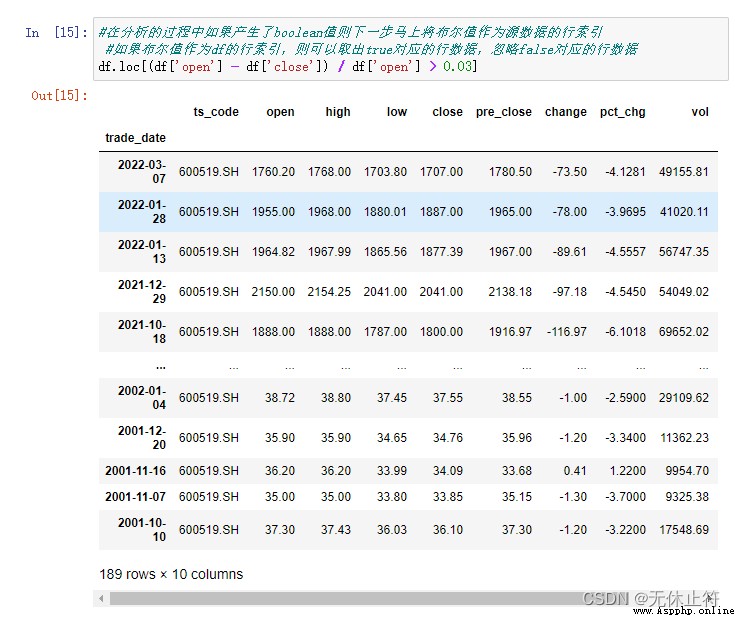
Task: Click change value -97.18
Action: (x=570, y=291)
